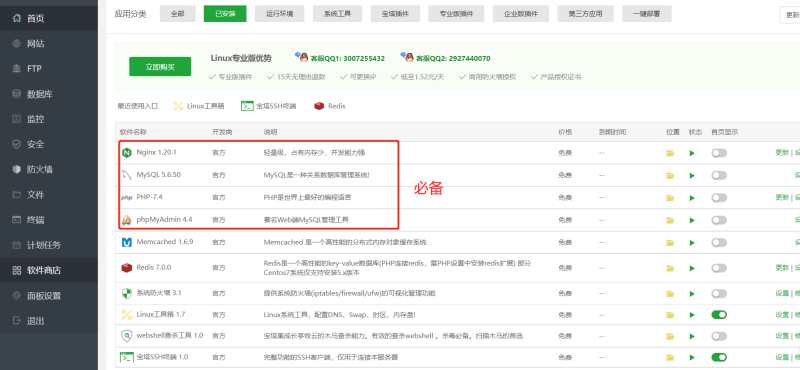
Task: Open the folder icon in phpMyAdmin row
Action: pyautogui.click(x=670, y=220)
